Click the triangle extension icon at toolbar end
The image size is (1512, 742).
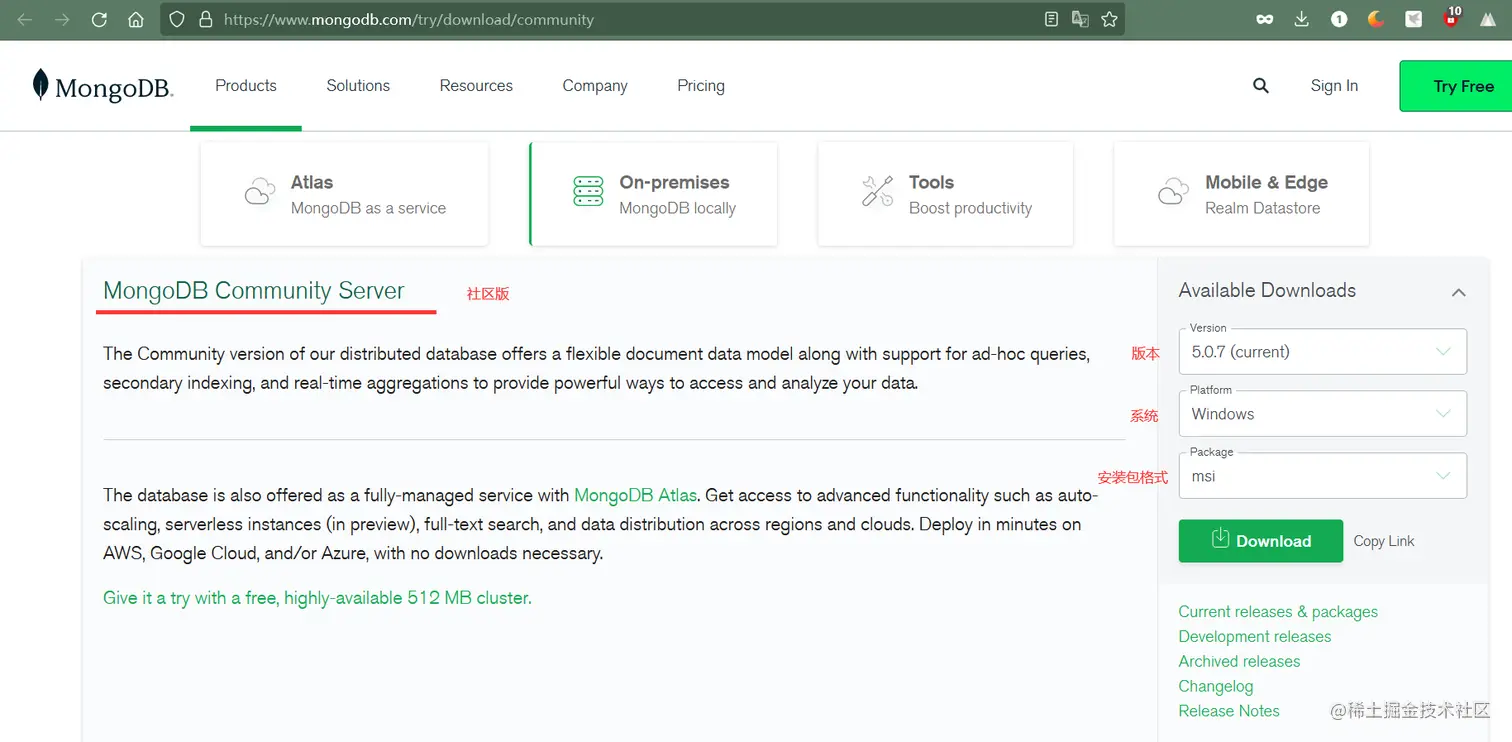[x=1487, y=19]
